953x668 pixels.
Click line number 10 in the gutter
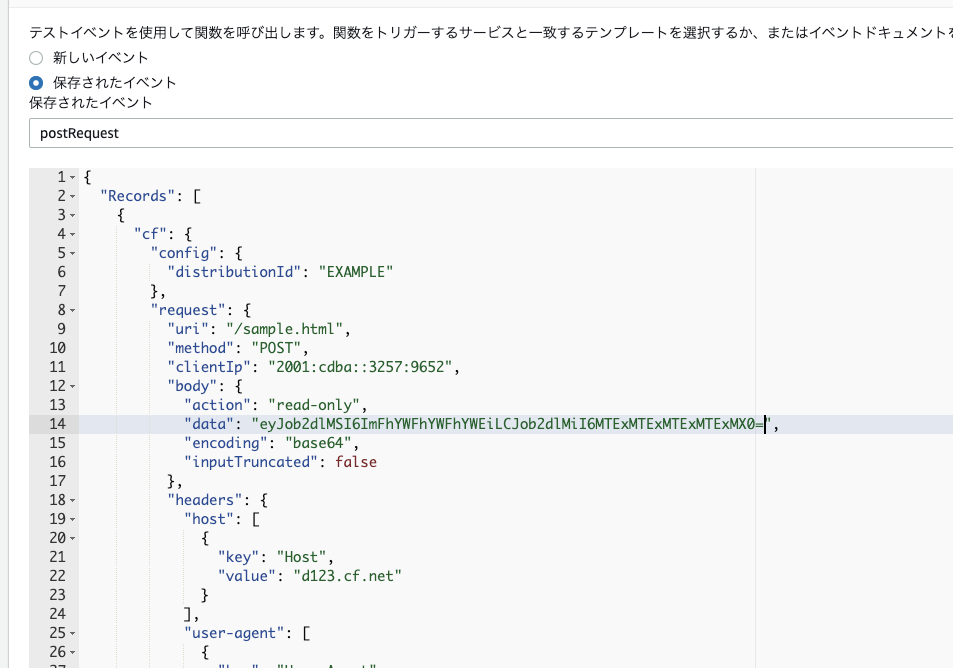pos(57,347)
